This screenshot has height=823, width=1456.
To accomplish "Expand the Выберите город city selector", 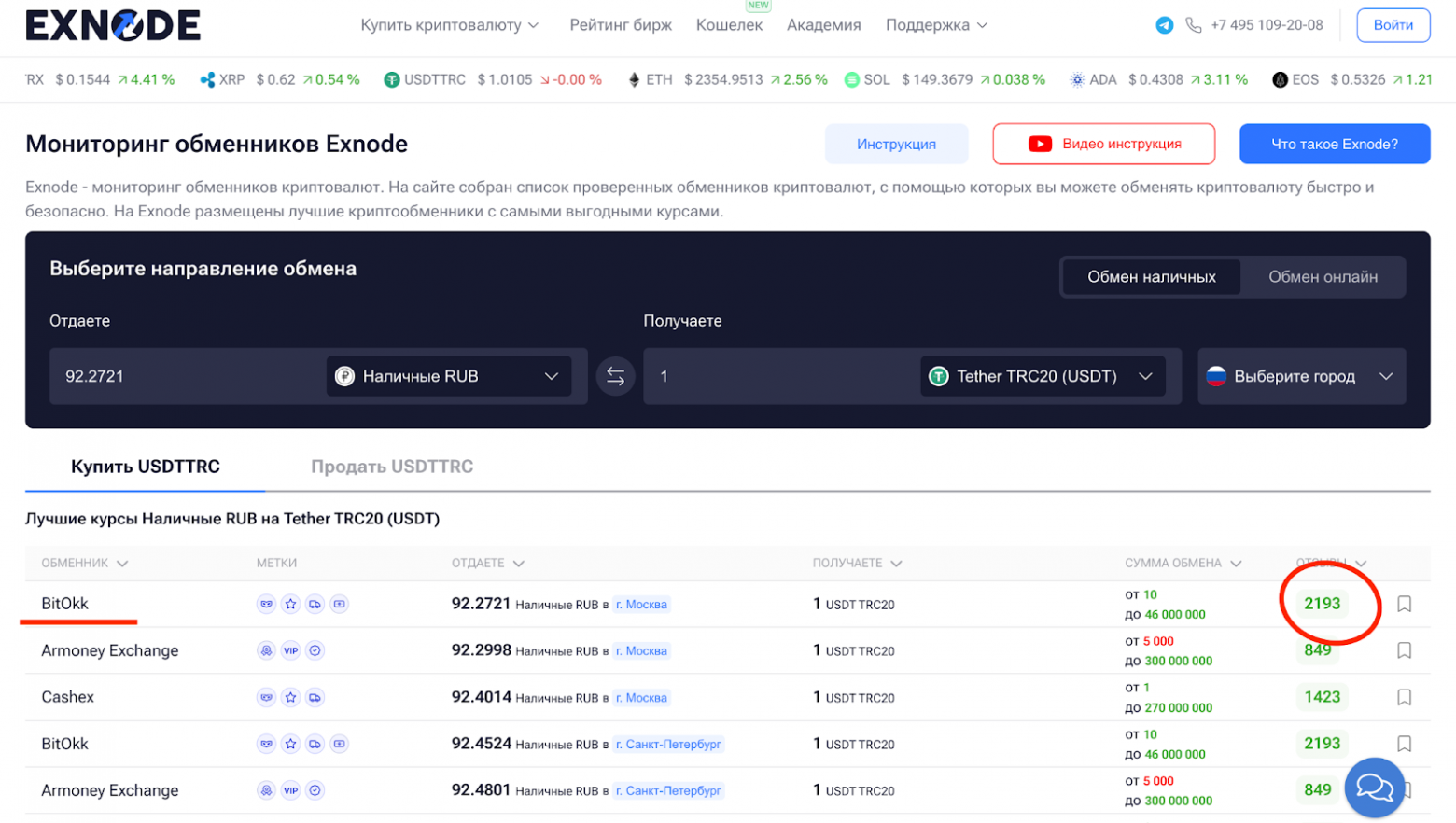I will (1301, 376).
